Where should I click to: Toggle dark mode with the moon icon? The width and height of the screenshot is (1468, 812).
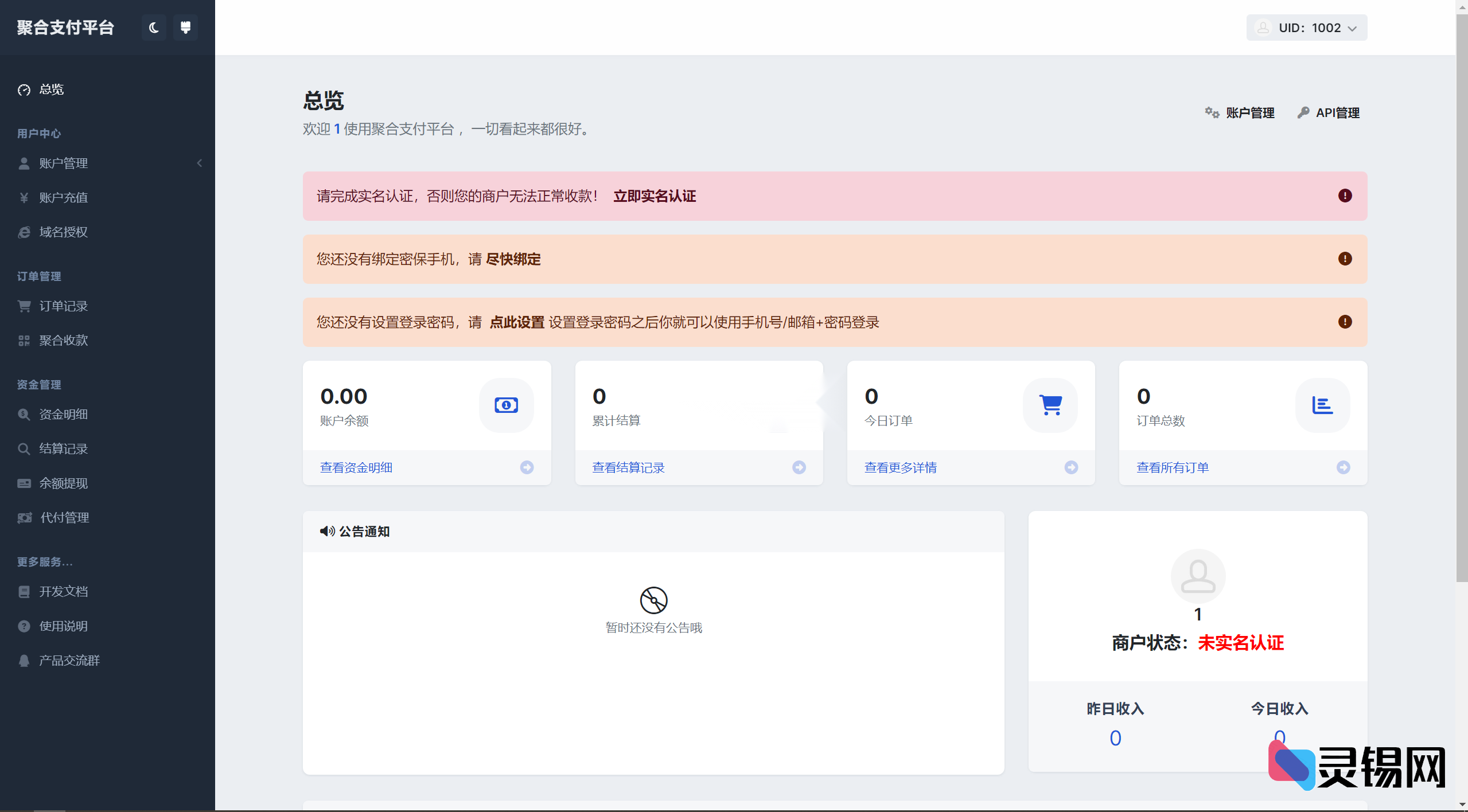[x=153, y=27]
